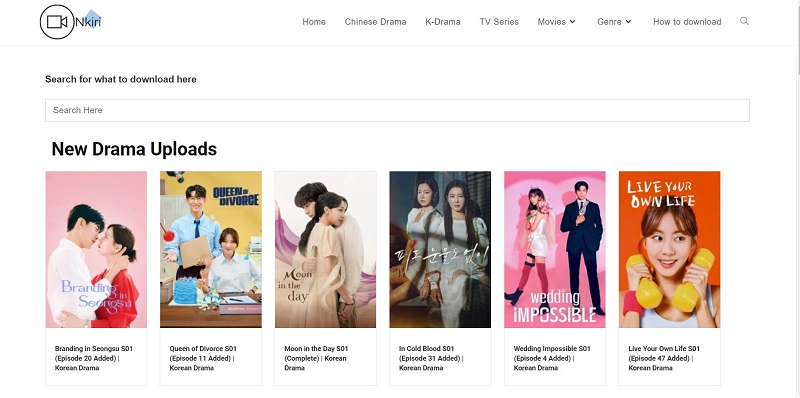Open the Queen of Divorce poster
The height and width of the screenshot is (398, 800).
[211, 250]
